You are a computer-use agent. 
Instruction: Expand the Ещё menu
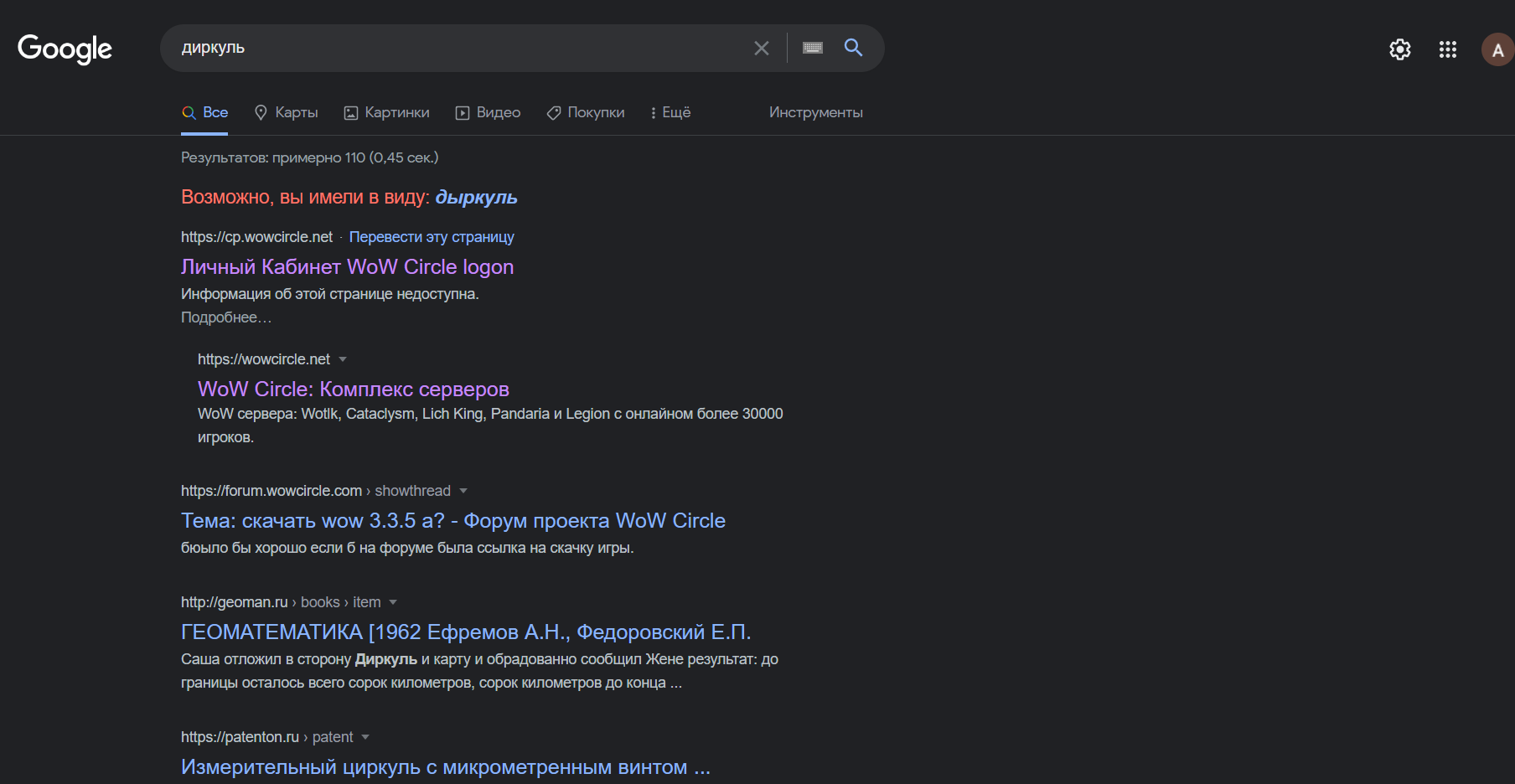coord(670,112)
